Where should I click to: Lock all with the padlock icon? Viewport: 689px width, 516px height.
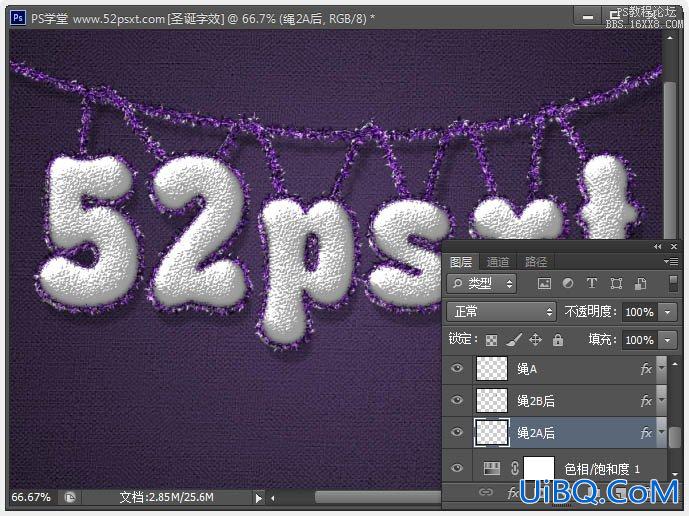click(558, 340)
